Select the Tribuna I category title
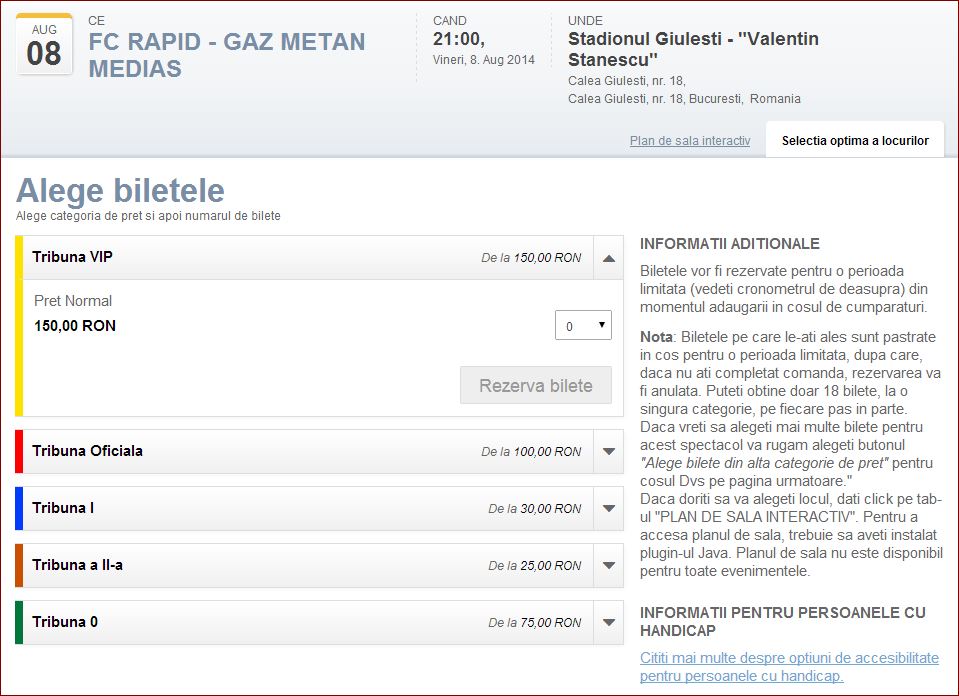 coord(63,508)
